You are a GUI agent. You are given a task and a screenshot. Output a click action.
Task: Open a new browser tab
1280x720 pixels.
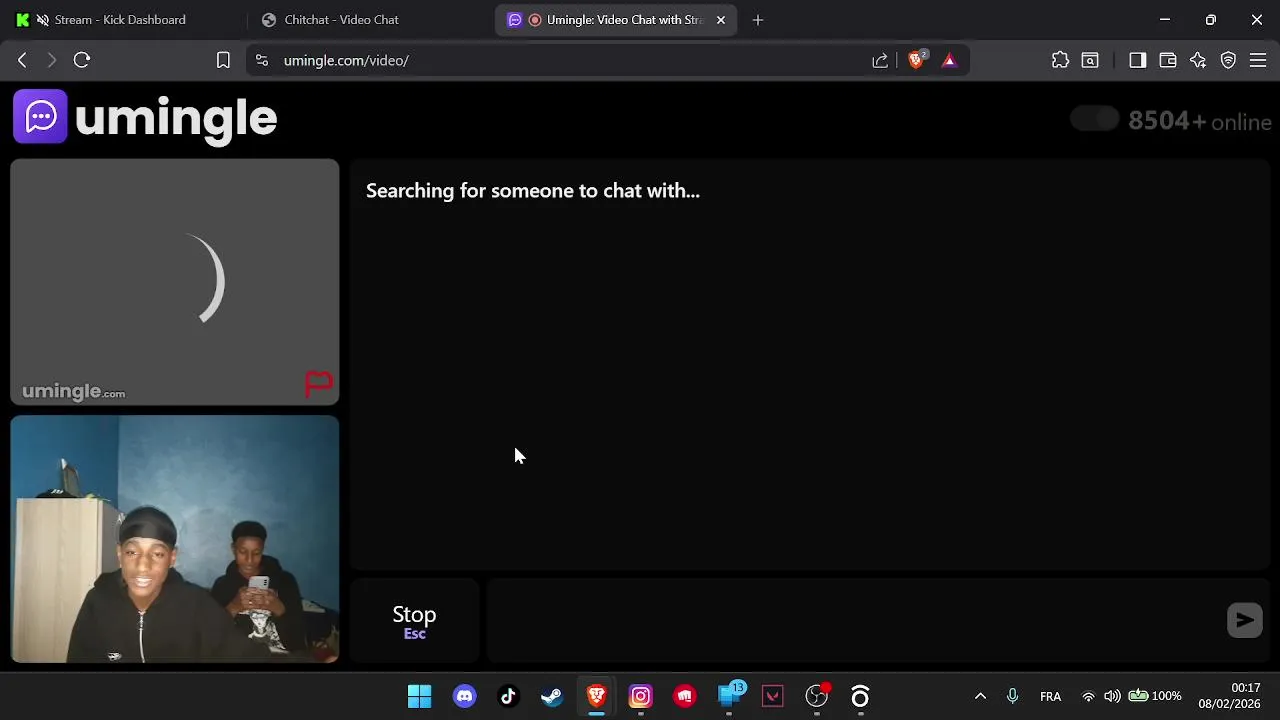[758, 20]
